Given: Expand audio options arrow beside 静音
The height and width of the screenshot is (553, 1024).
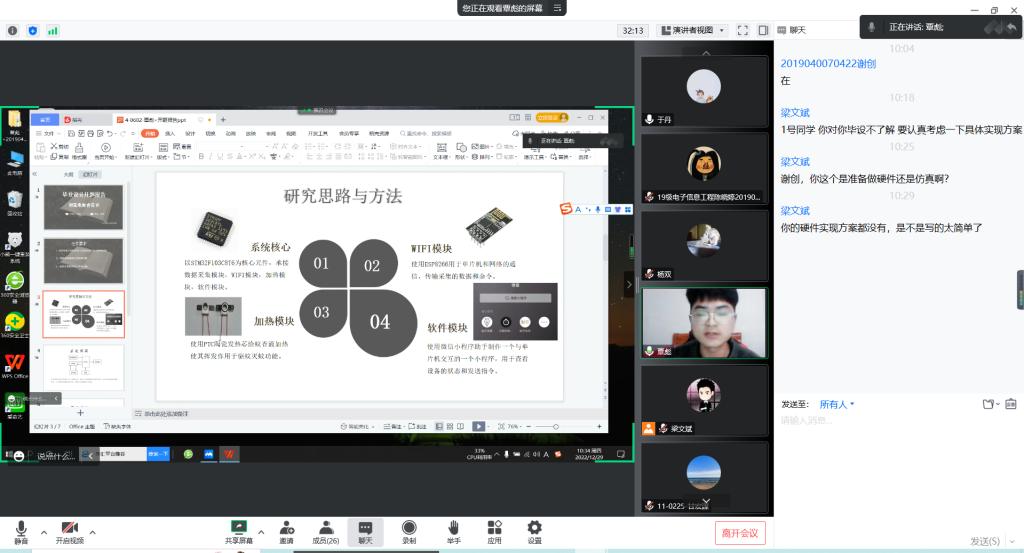Looking at the screenshot, I should (42, 531).
